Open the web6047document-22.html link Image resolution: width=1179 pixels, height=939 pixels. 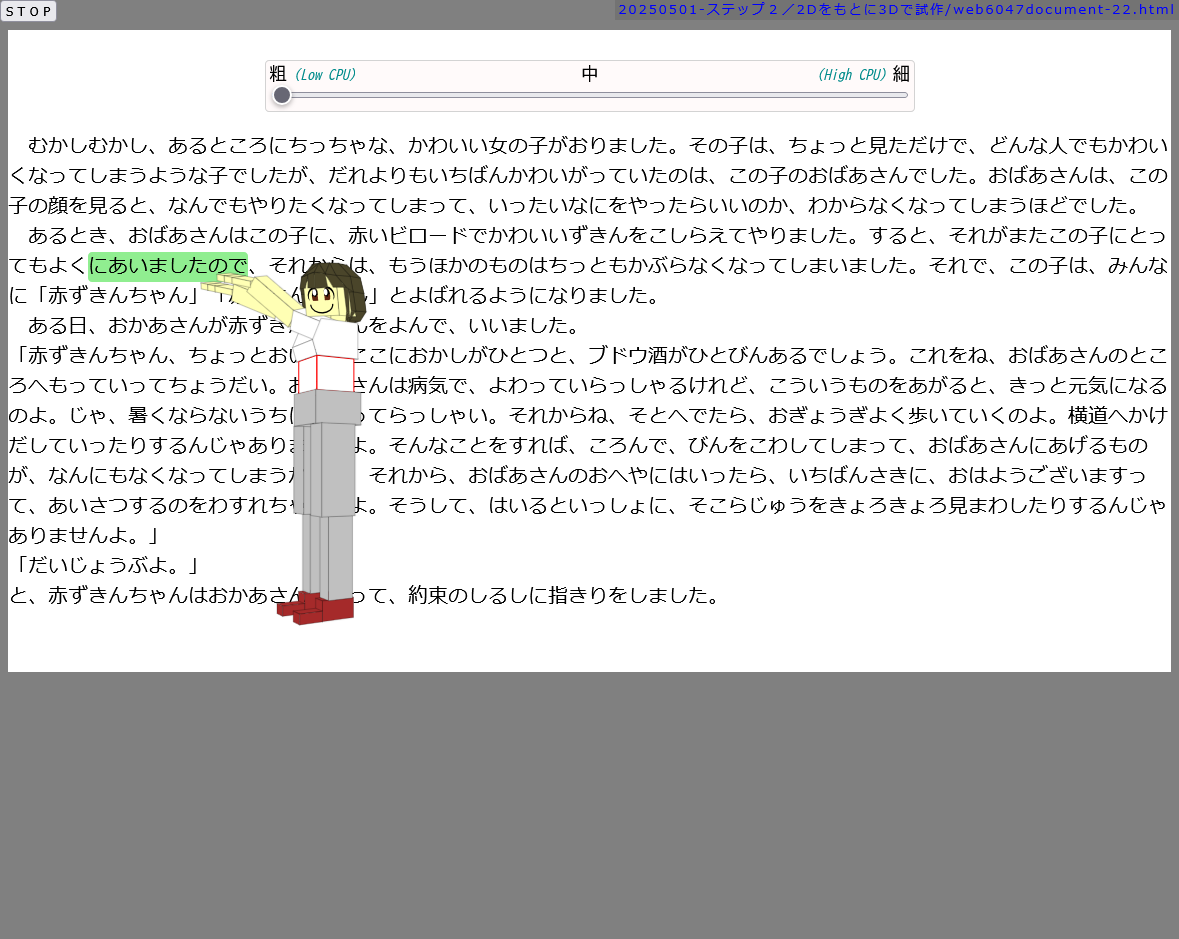pos(896,10)
